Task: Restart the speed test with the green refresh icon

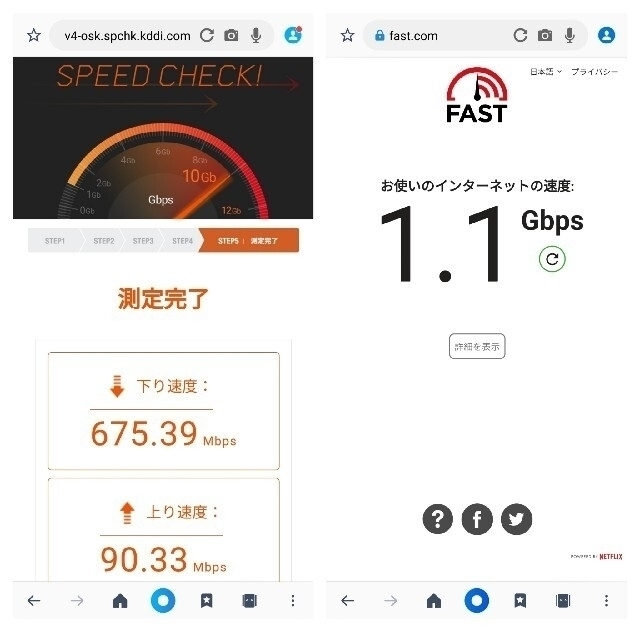Action: [x=552, y=259]
